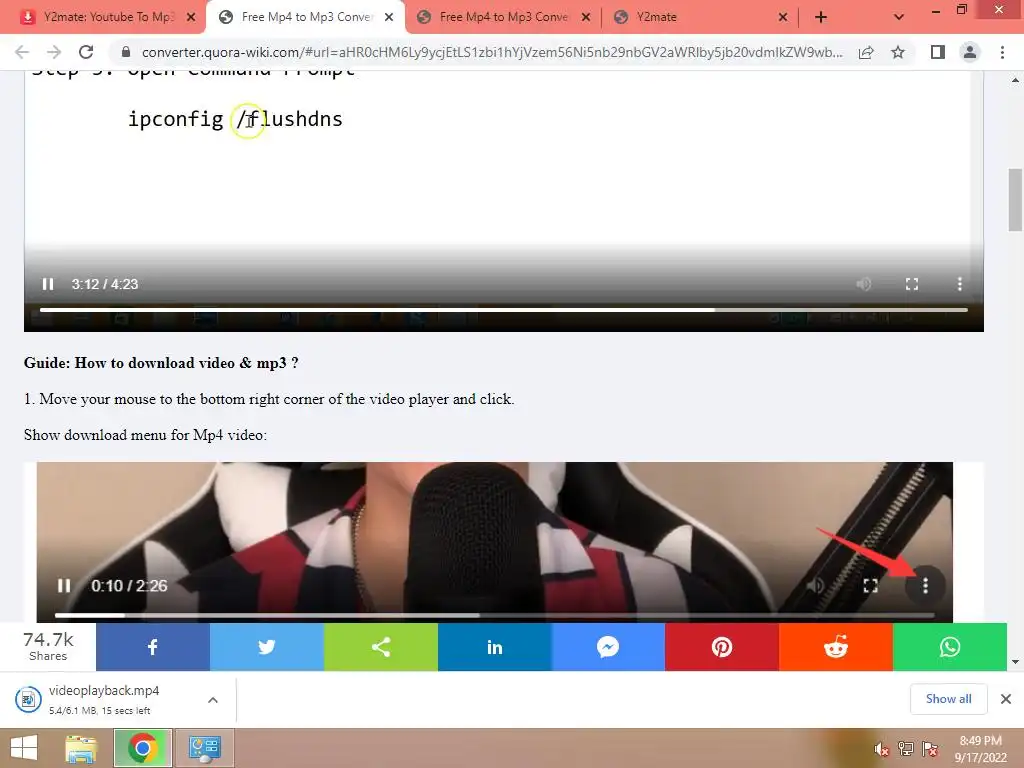This screenshot has width=1024, height=768.
Task: Click the page vertical scrollbar thumb
Action: [1015, 200]
